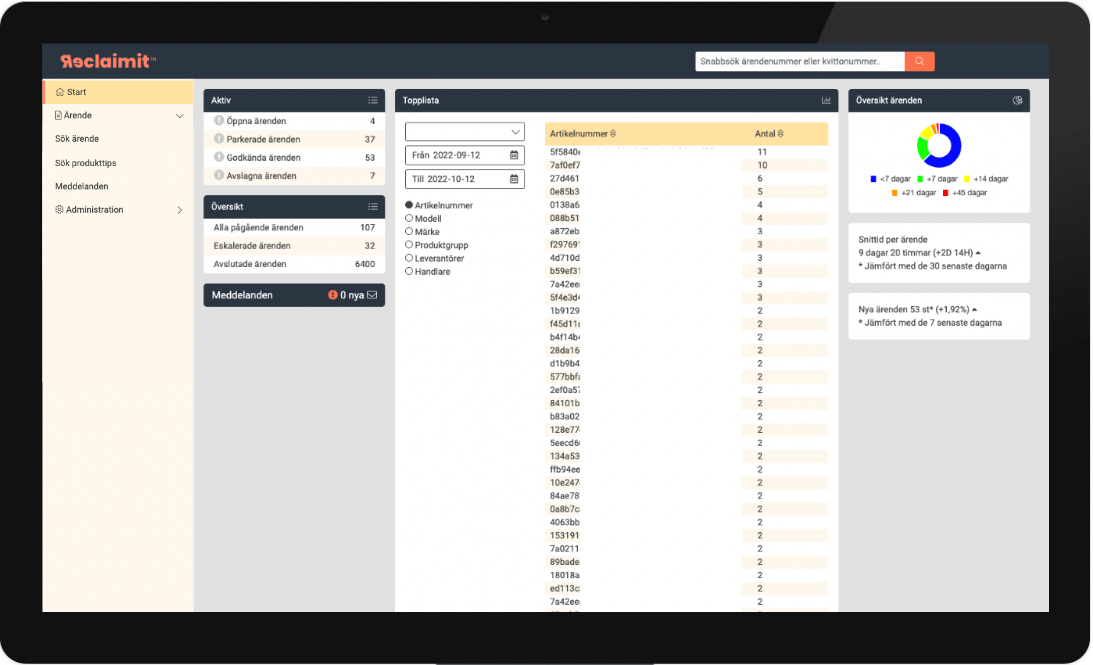Open the Översikt panel list icon

pyautogui.click(x=373, y=207)
